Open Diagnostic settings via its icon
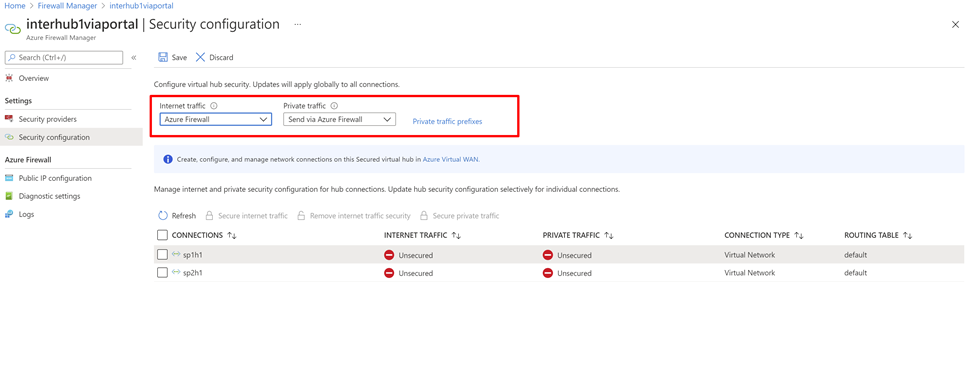 click(9, 196)
